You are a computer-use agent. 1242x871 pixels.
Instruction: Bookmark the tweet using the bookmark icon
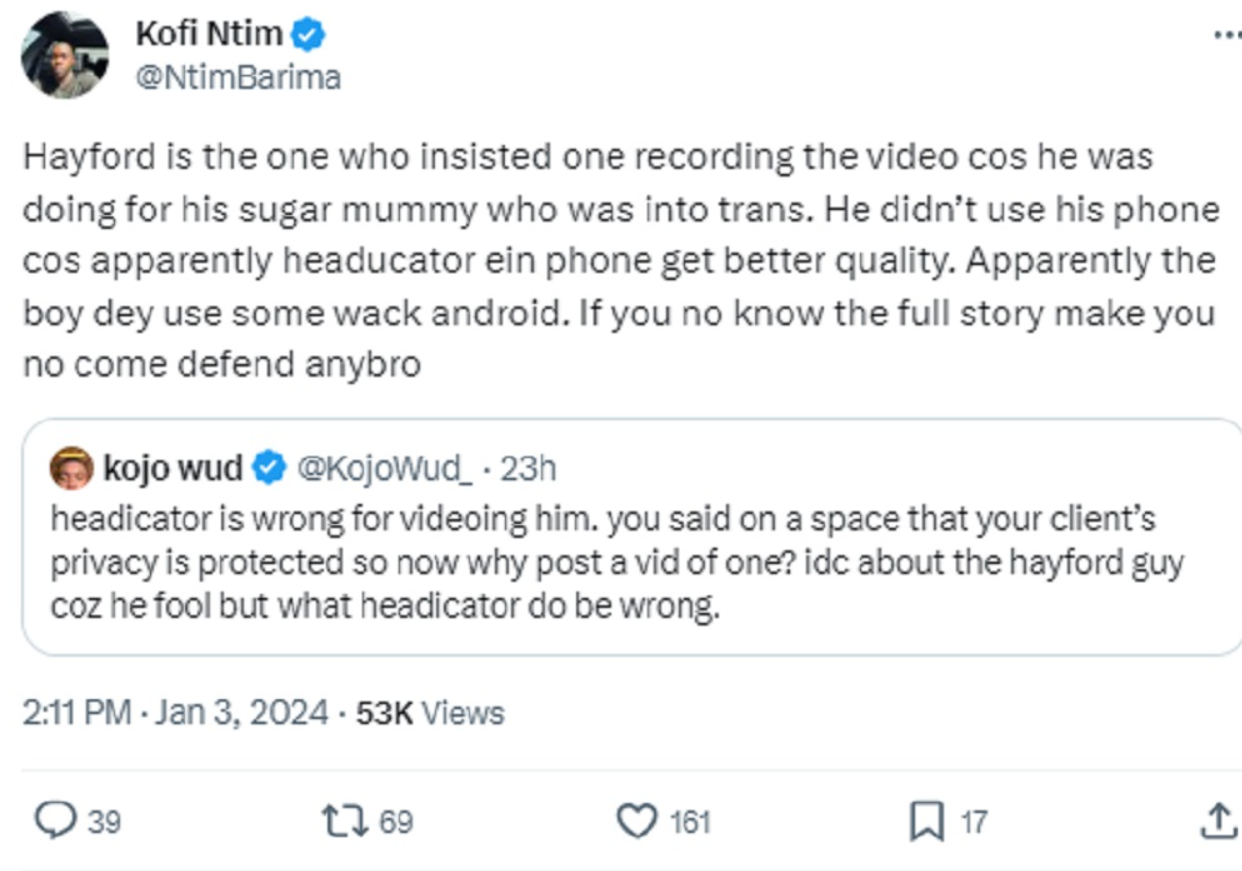[928, 820]
